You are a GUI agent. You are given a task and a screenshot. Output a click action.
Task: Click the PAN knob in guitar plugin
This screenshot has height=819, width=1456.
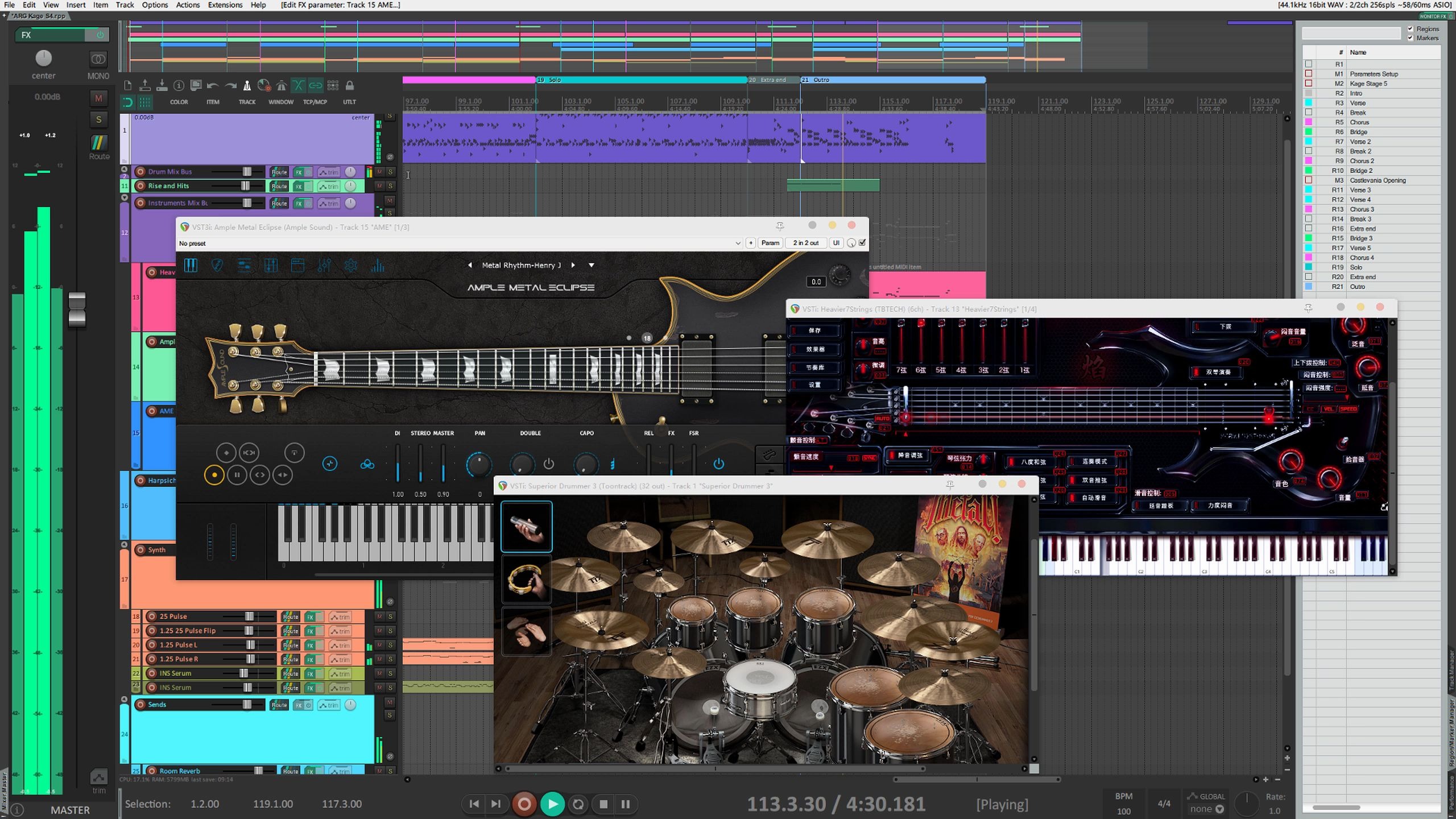tap(478, 463)
